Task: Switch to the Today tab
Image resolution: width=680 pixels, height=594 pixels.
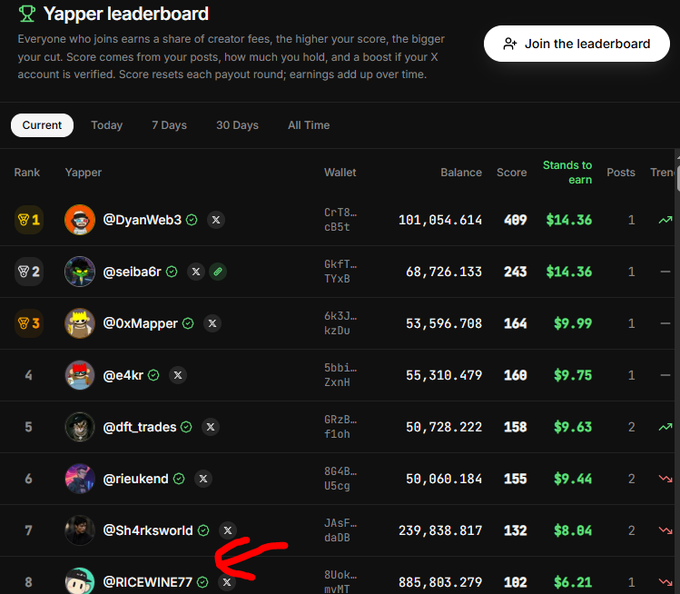Action: 107,125
